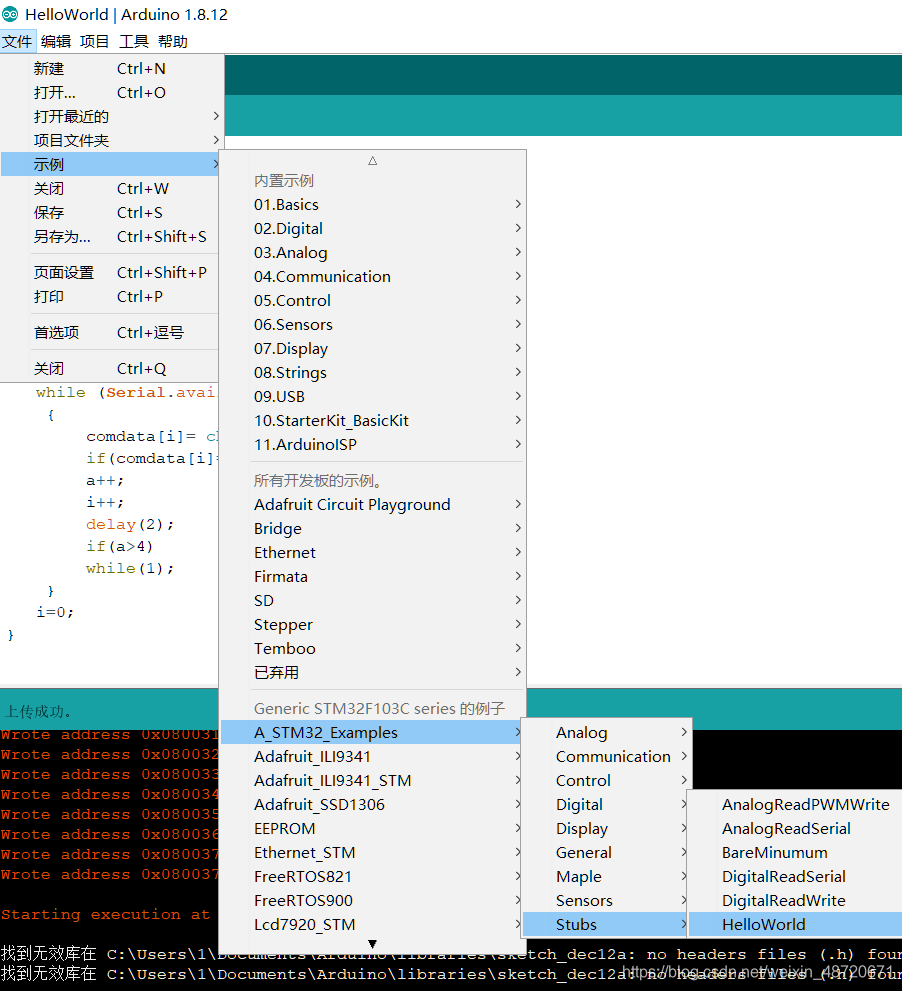Open the Lcd7920_STM submenu
902x991 pixels.
click(372, 925)
